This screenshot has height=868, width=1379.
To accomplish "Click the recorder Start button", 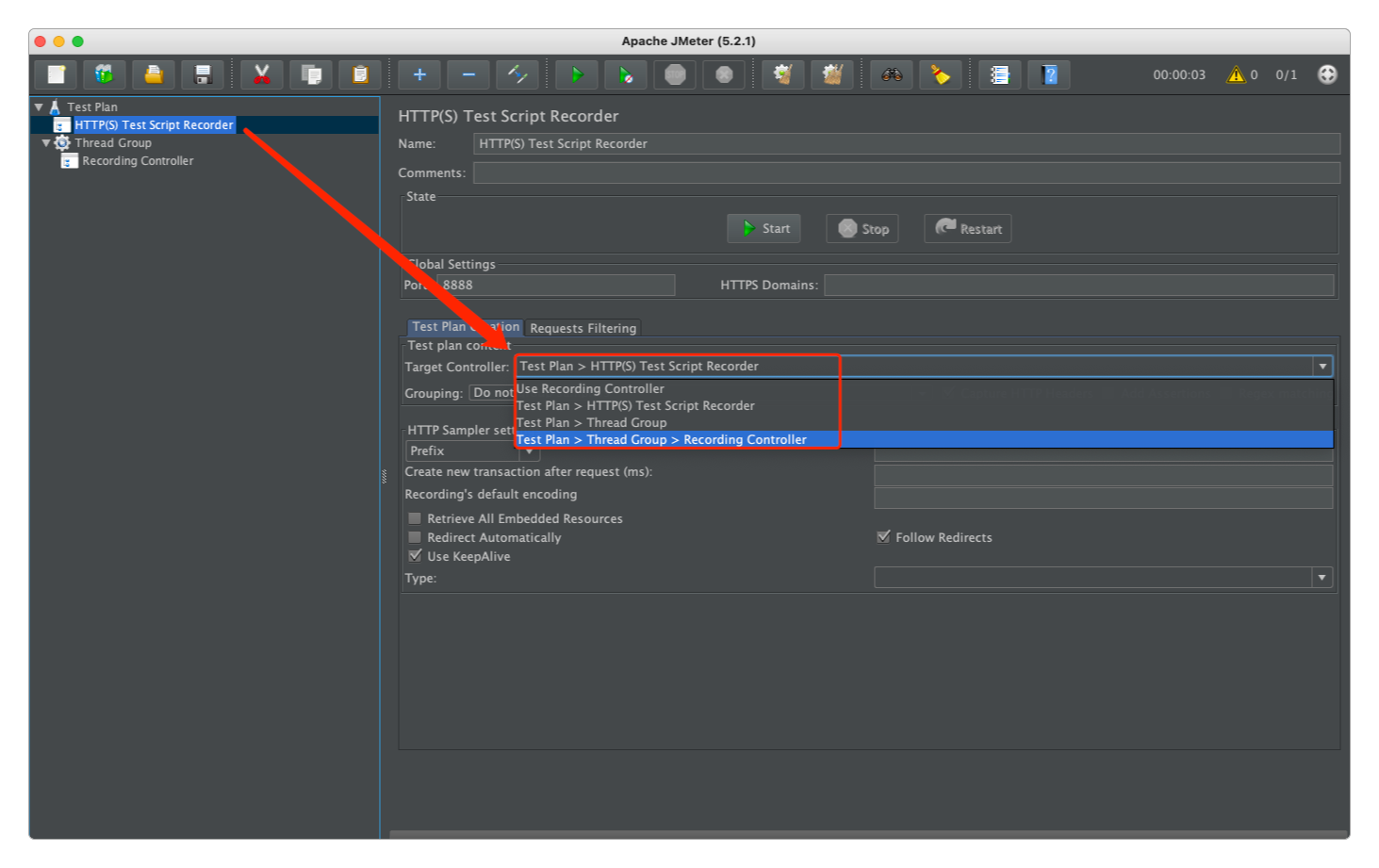I will (x=763, y=228).
